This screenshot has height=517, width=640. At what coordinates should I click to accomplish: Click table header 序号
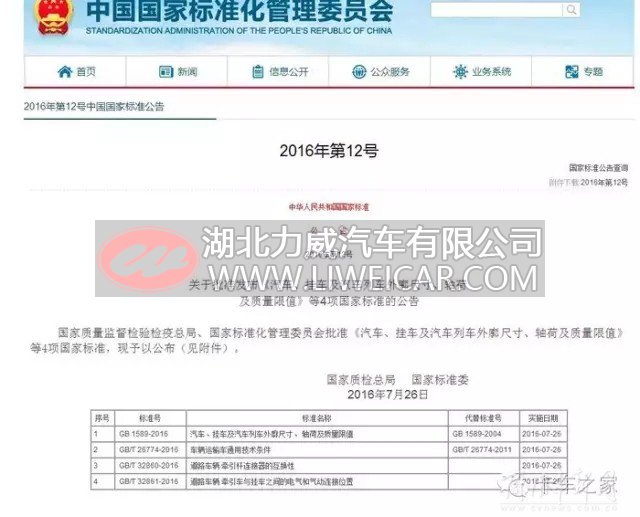coord(102,418)
